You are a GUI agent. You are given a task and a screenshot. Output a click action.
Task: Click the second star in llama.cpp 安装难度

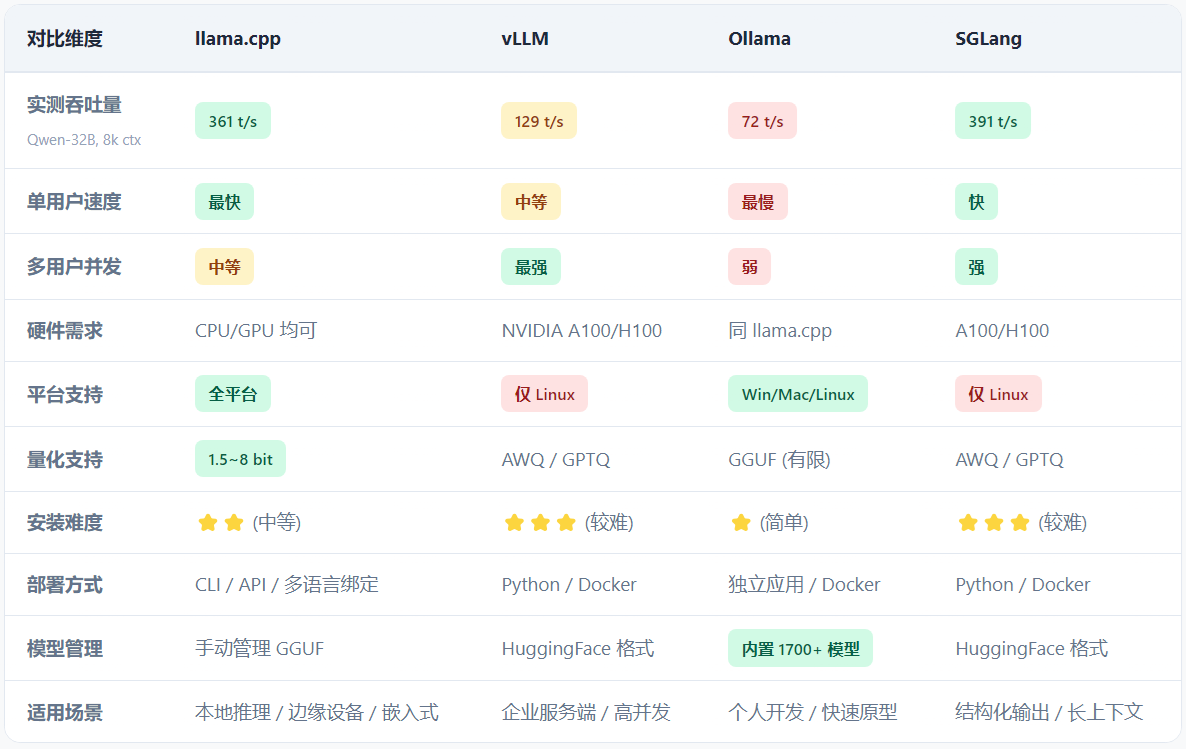(x=234, y=522)
